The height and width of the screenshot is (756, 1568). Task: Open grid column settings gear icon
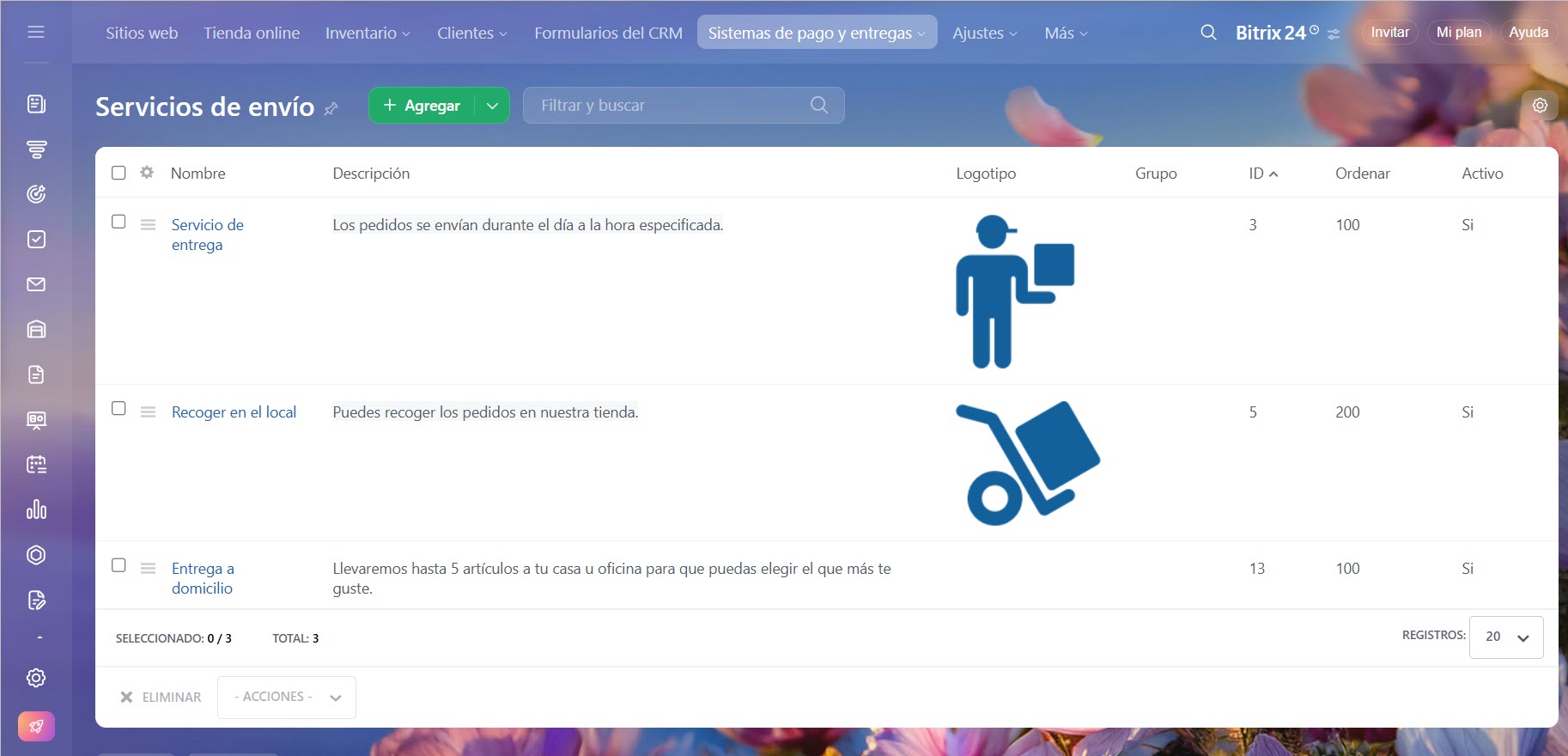click(x=147, y=173)
